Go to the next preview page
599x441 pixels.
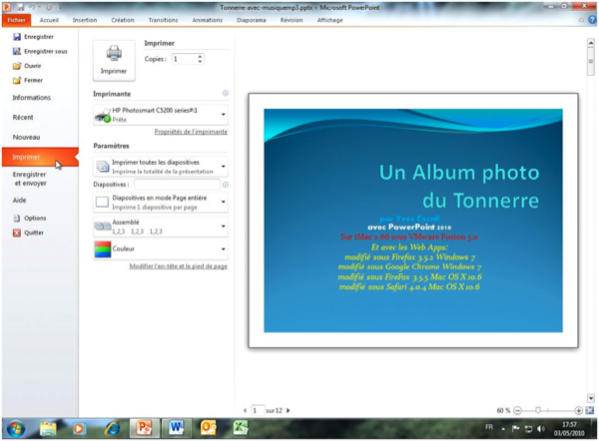click(x=288, y=410)
